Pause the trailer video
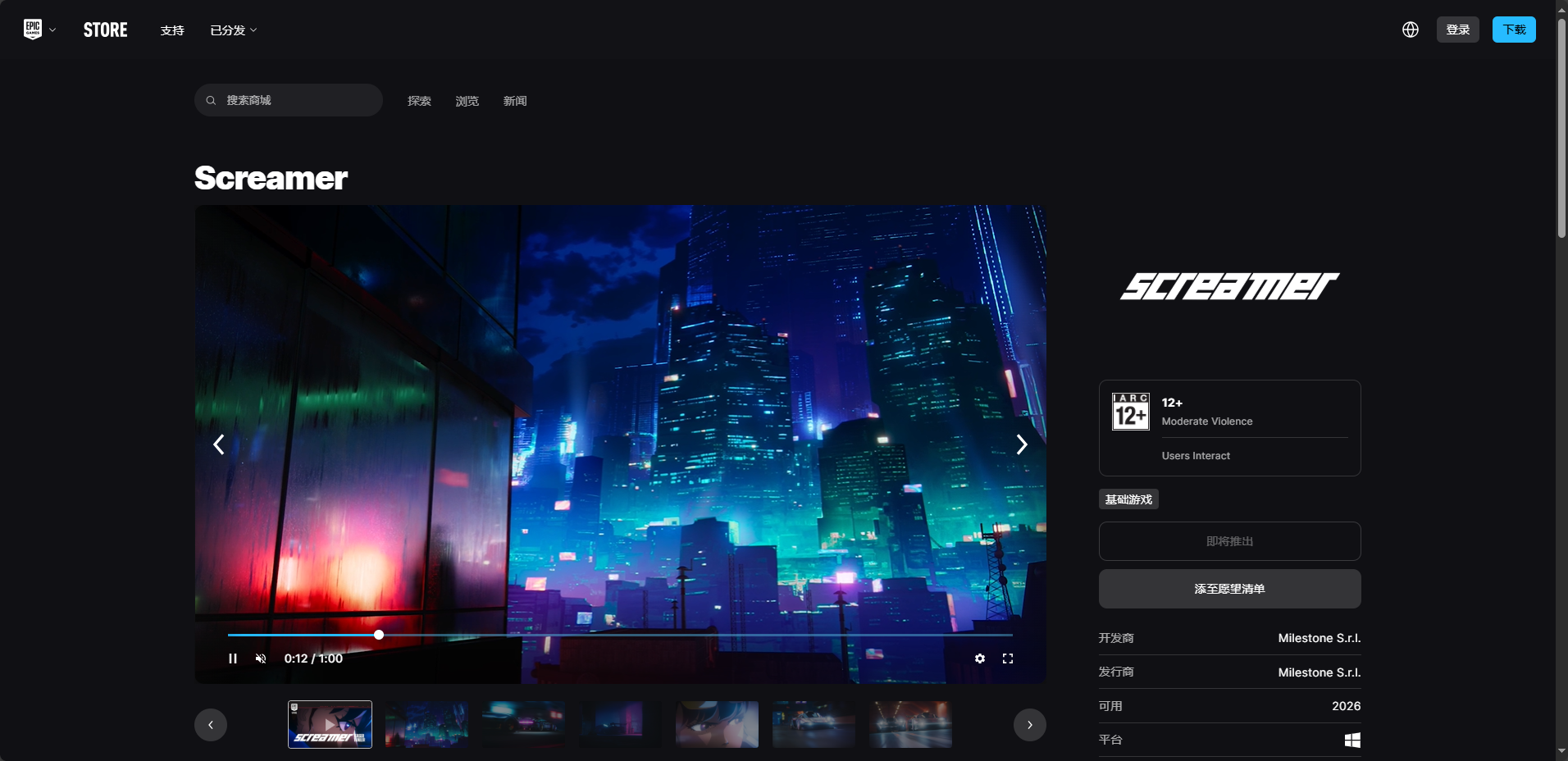The image size is (1568, 761). pyautogui.click(x=233, y=658)
